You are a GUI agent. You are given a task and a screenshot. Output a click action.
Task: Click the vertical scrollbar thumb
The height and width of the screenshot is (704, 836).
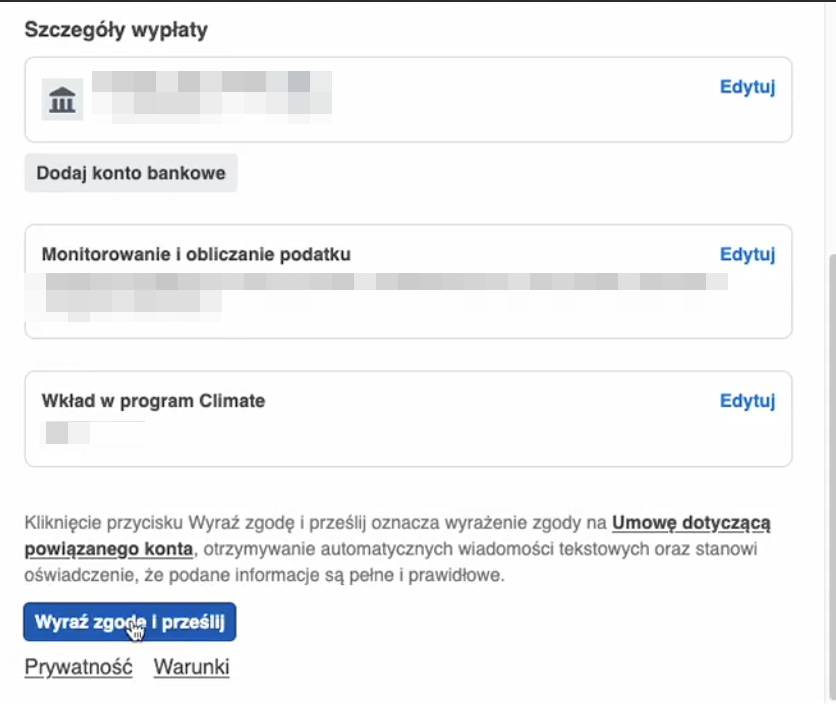tap(830, 477)
